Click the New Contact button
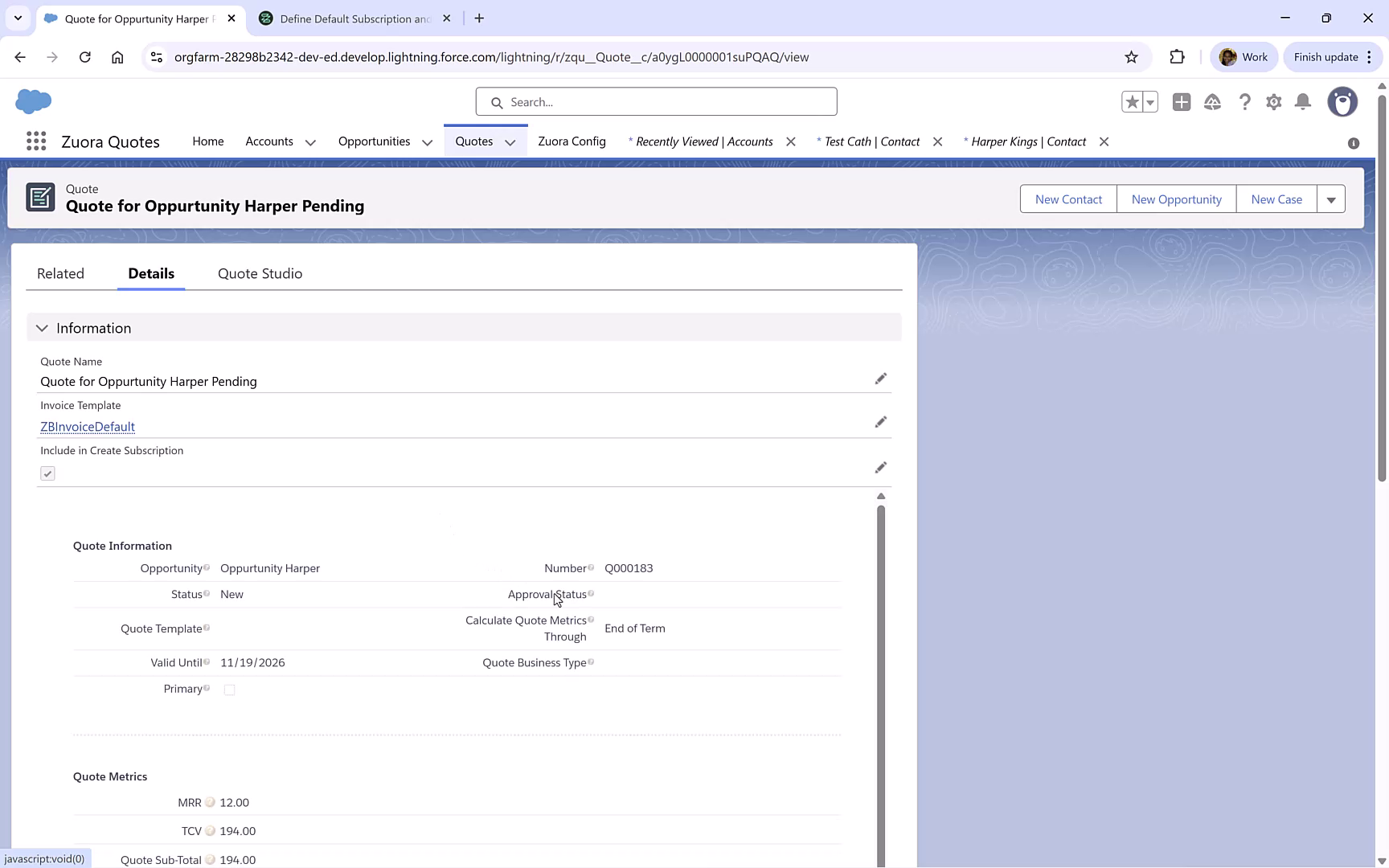This screenshot has height=868, width=1389. click(1067, 199)
